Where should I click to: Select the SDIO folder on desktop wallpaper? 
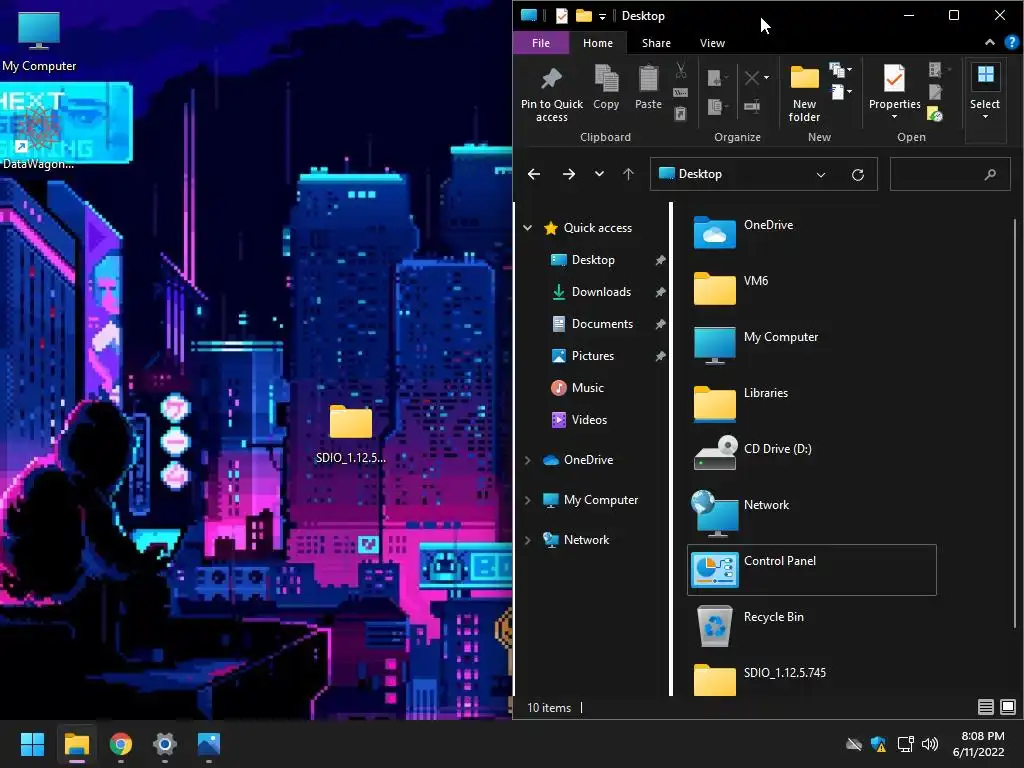[x=351, y=434]
